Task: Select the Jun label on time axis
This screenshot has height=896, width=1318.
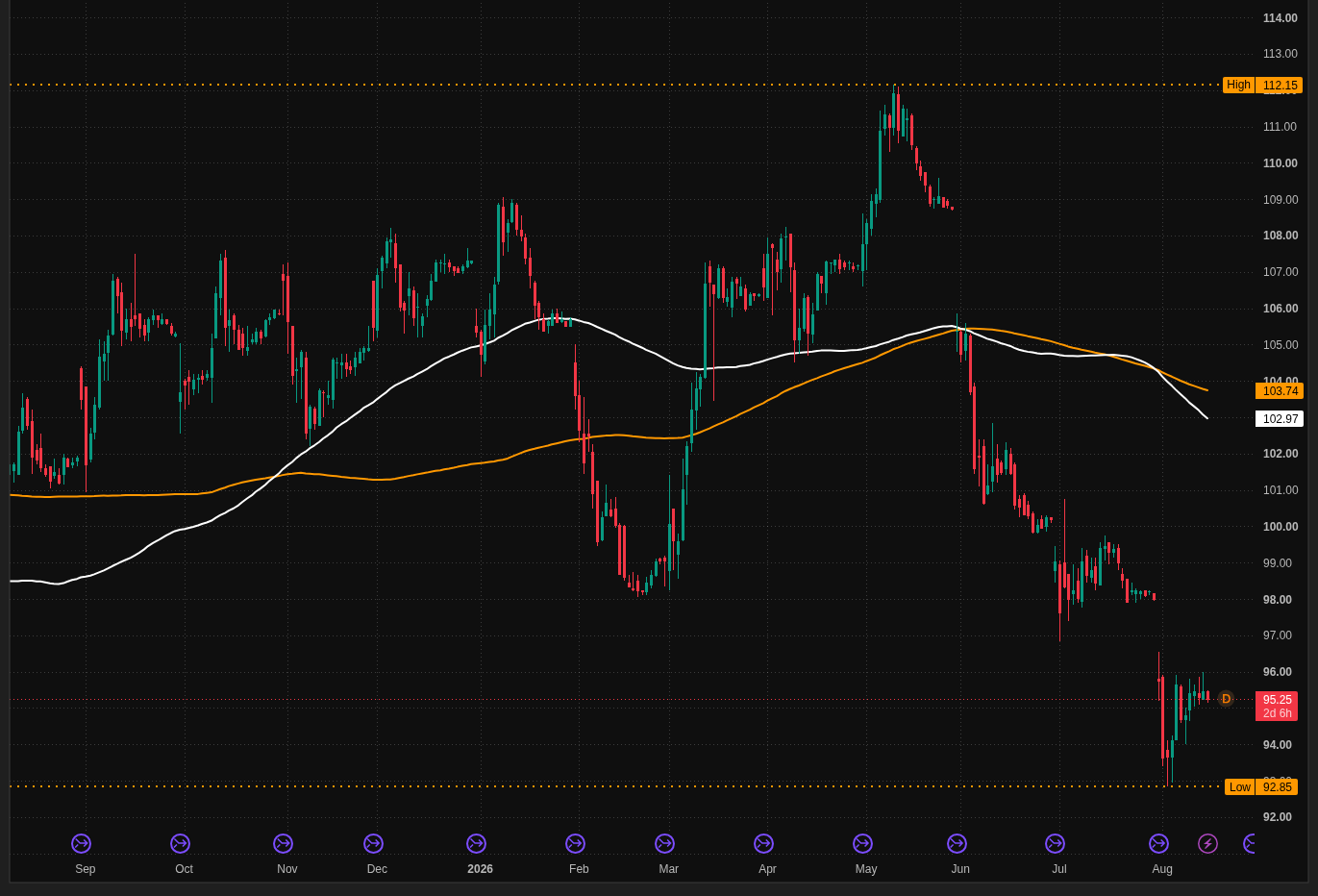Action: coord(960,869)
